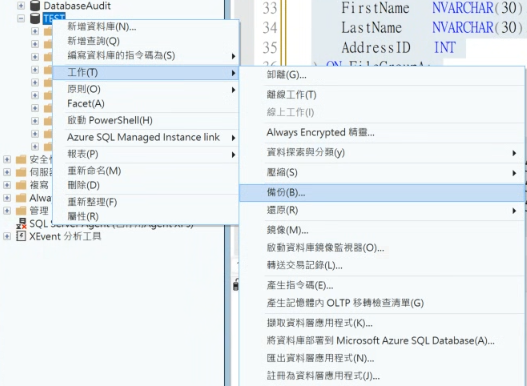
Task: Choose 重新整理(F) from menu
Action: pyautogui.click(x=146, y=202)
